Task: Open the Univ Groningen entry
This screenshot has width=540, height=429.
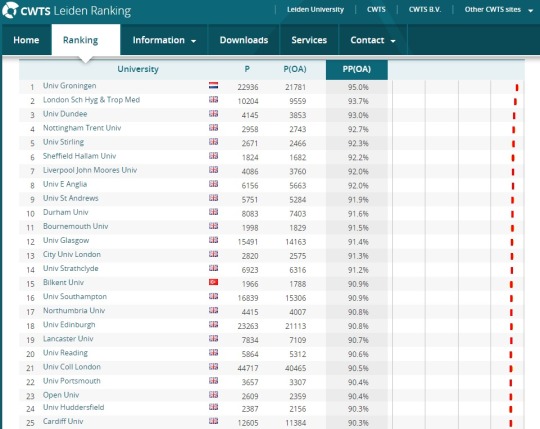Action: [x=70, y=86]
